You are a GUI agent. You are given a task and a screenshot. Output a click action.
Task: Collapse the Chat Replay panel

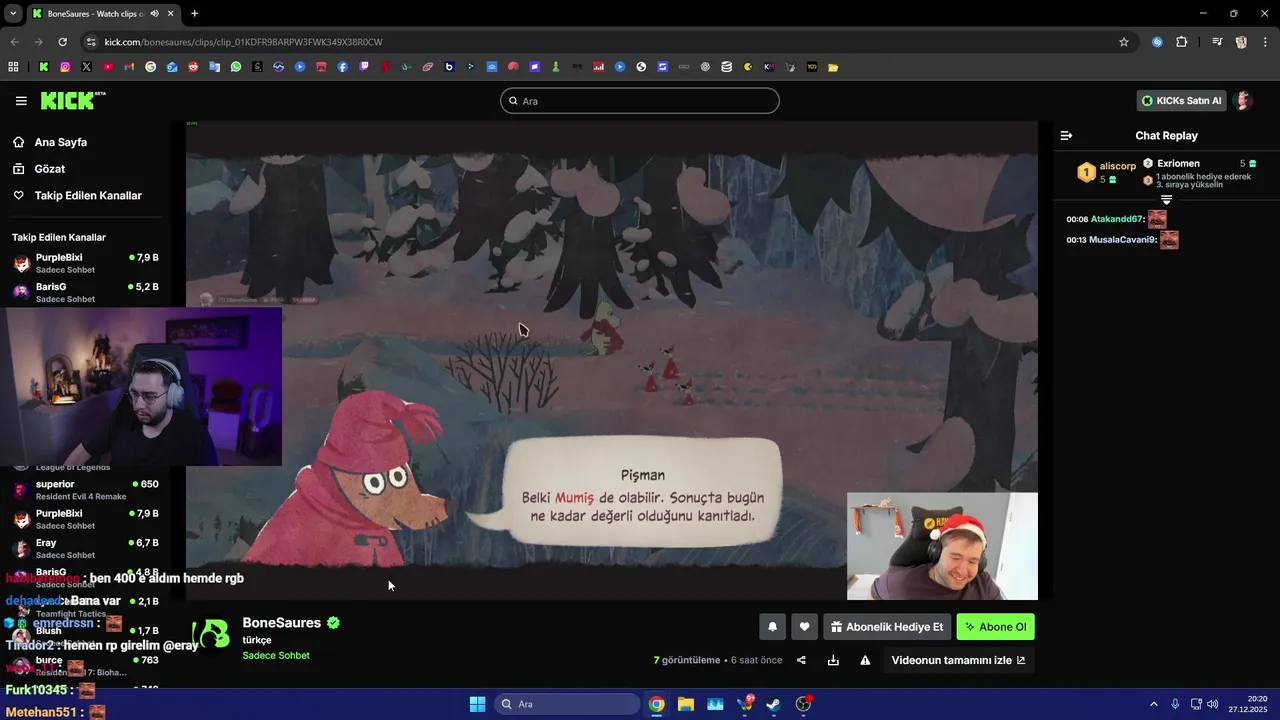point(1066,136)
